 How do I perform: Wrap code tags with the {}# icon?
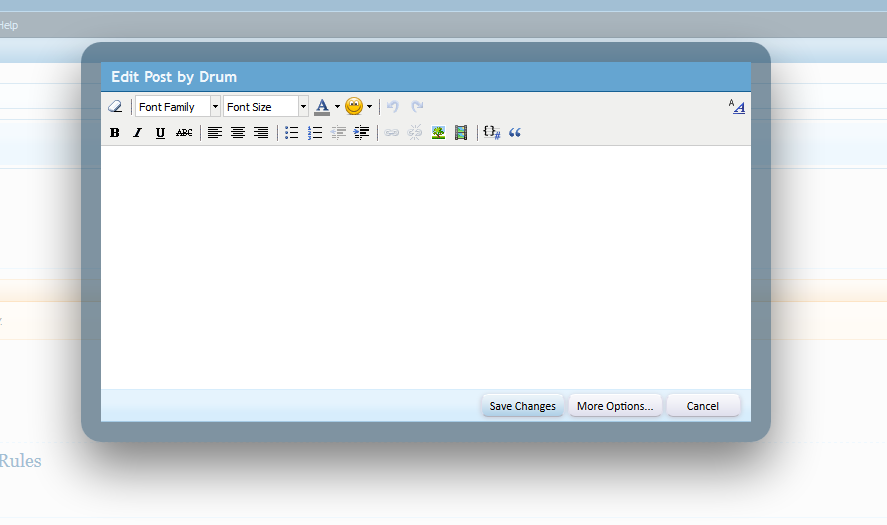(492, 132)
